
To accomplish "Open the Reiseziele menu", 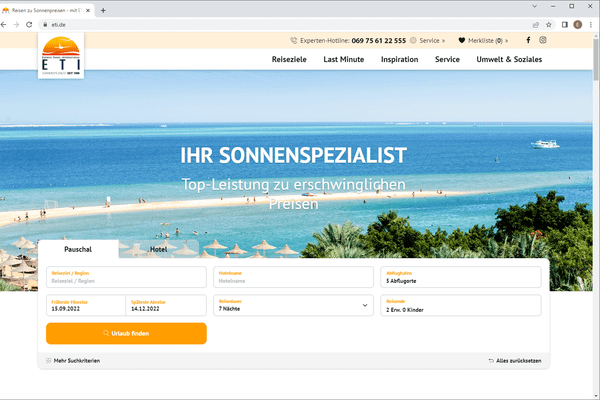I will click(289, 59).
